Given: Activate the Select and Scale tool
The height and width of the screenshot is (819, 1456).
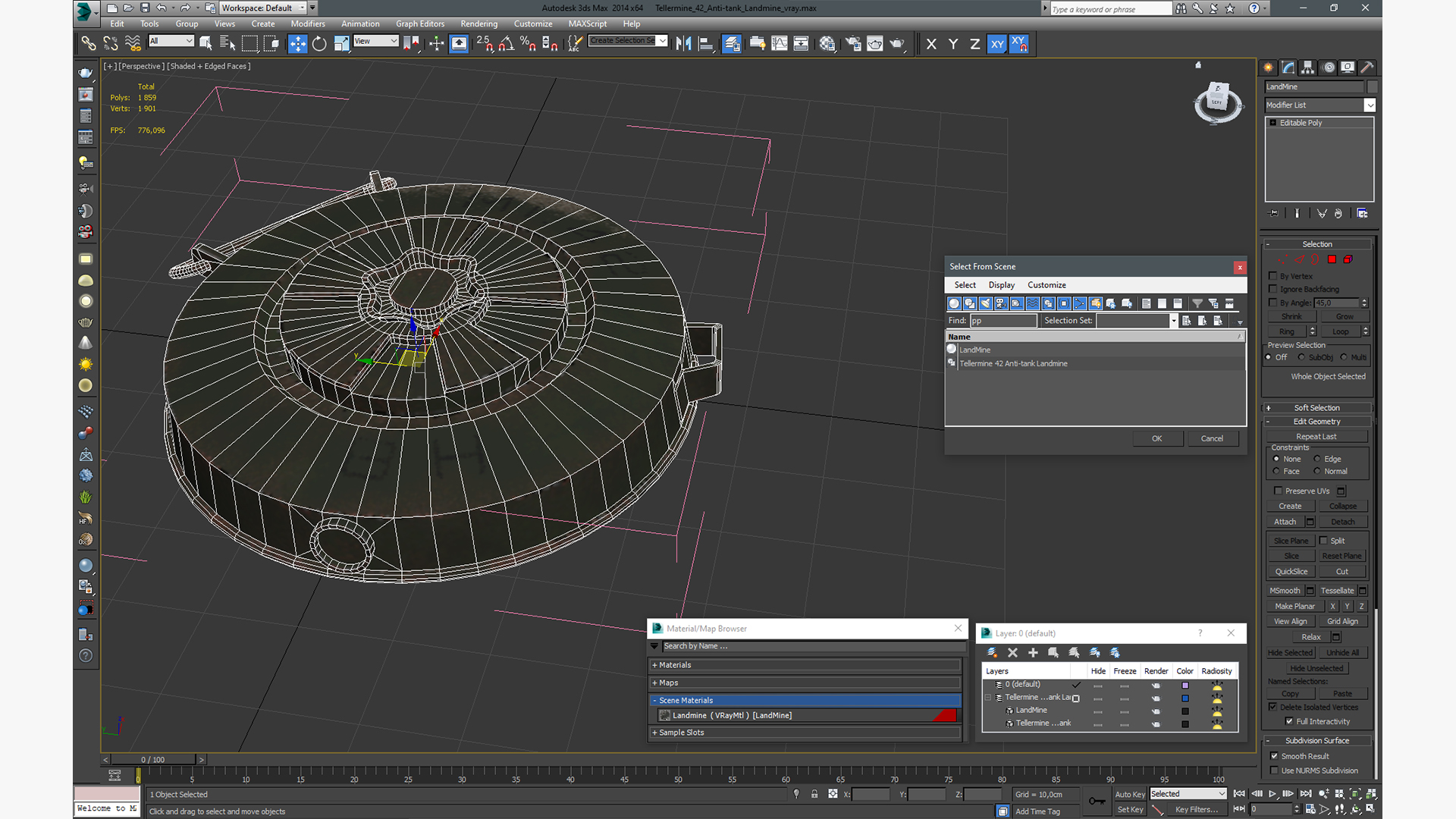Looking at the screenshot, I should point(341,44).
